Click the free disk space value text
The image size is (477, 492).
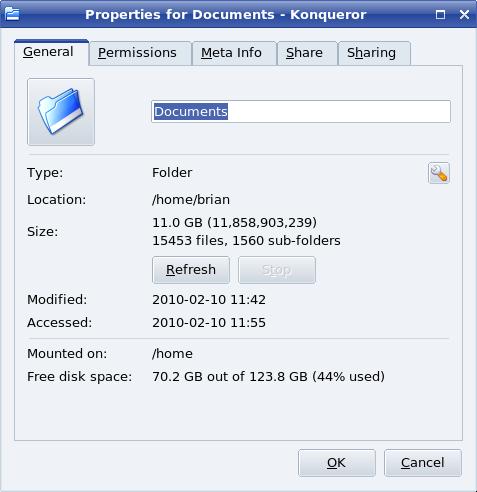click(x=268, y=377)
